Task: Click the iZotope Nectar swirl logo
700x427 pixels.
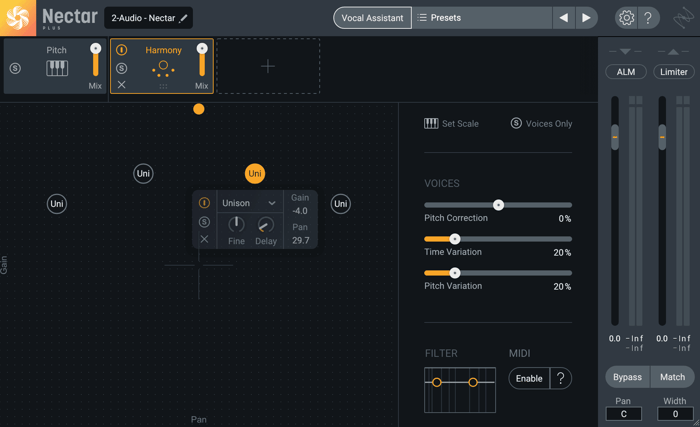Action: [18, 18]
